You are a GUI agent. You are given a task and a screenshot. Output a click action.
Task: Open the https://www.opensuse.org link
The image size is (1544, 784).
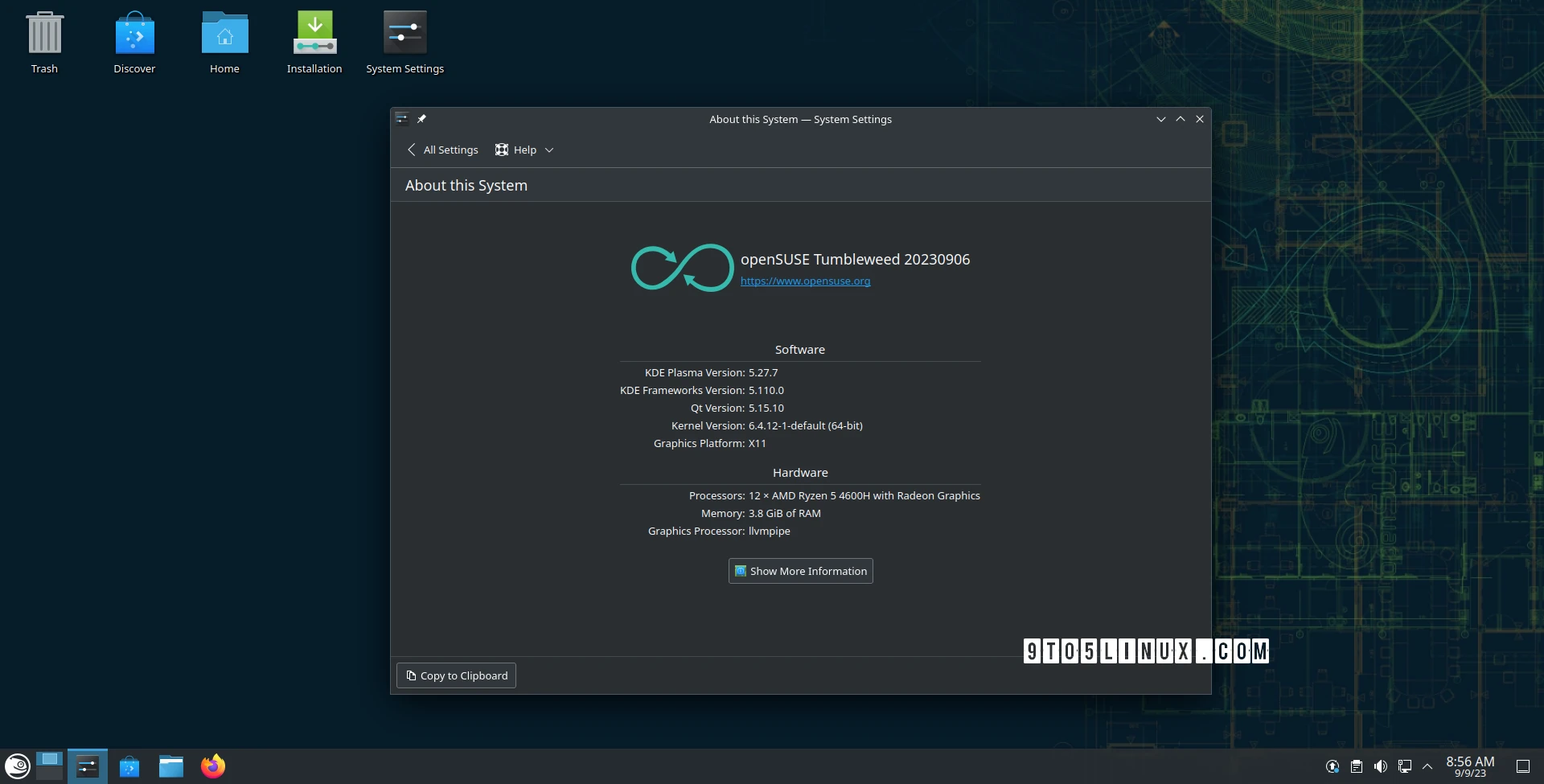(805, 281)
